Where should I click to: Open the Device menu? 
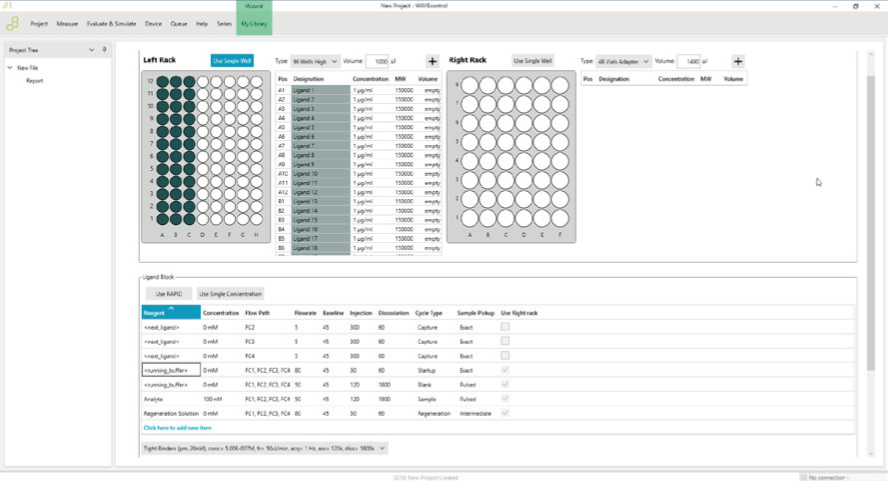pyautogui.click(x=153, y=24)
